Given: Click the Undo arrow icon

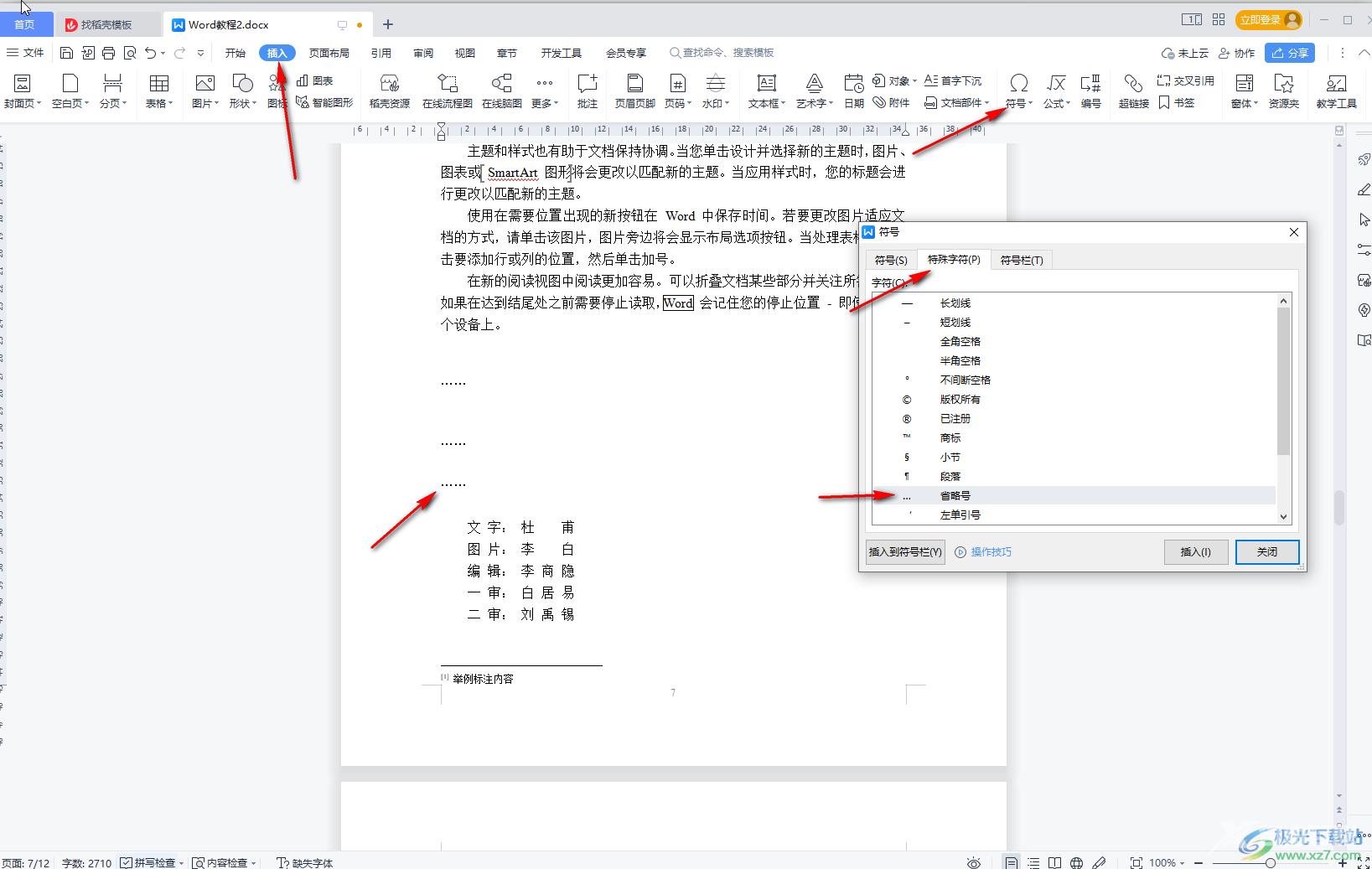Looking at the screenshot, I should 150,53.
